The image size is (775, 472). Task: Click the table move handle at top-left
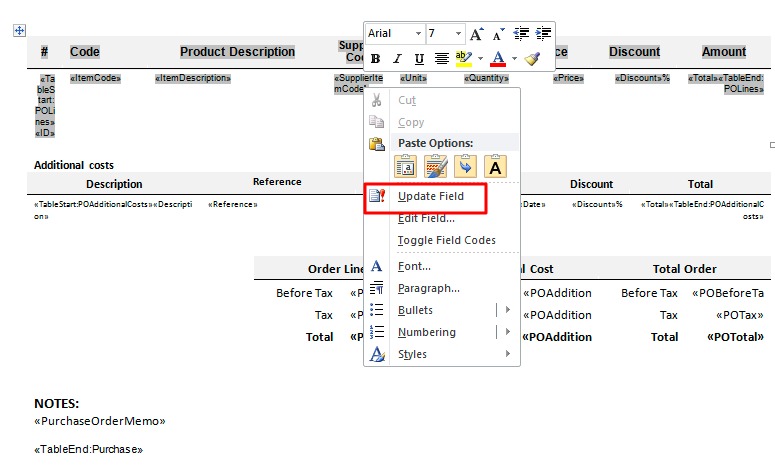18,31
